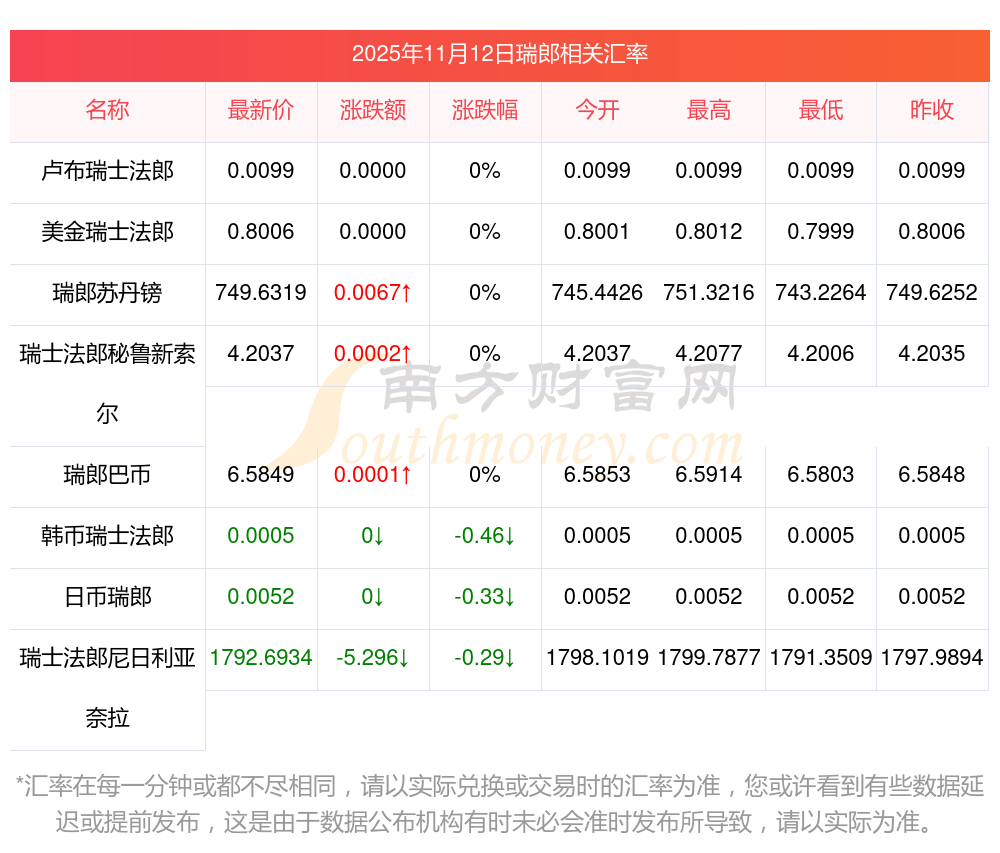This screenshot has height=853, width=1000.
Task: Click the 名称 column header
Action: [107, 110]
